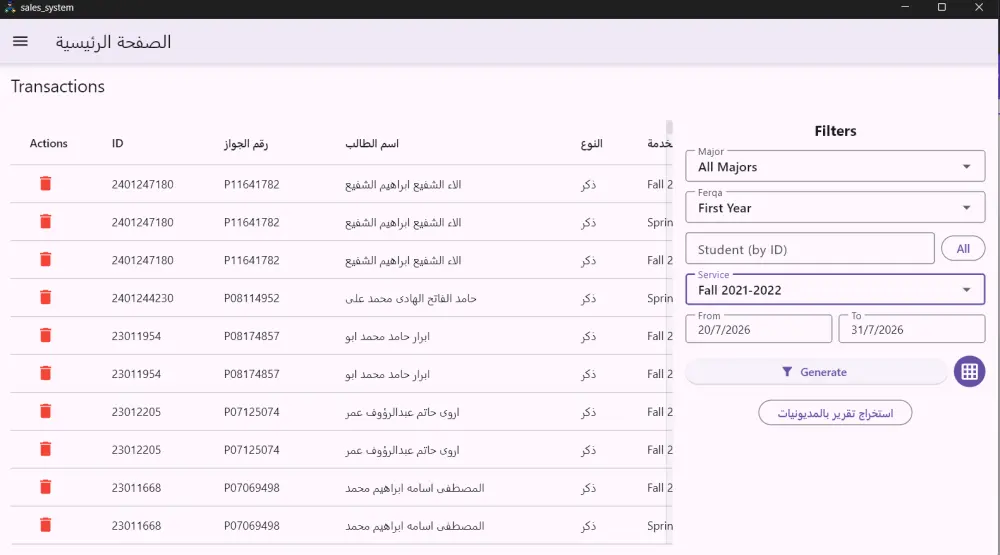This screenshot has width=1000, height=555.
Task: Click passport P07069498 in the Spring row
Action: 251,526
